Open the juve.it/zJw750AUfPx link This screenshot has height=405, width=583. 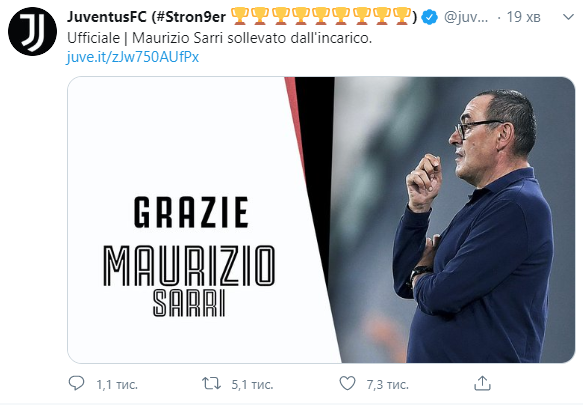(133, 57)
